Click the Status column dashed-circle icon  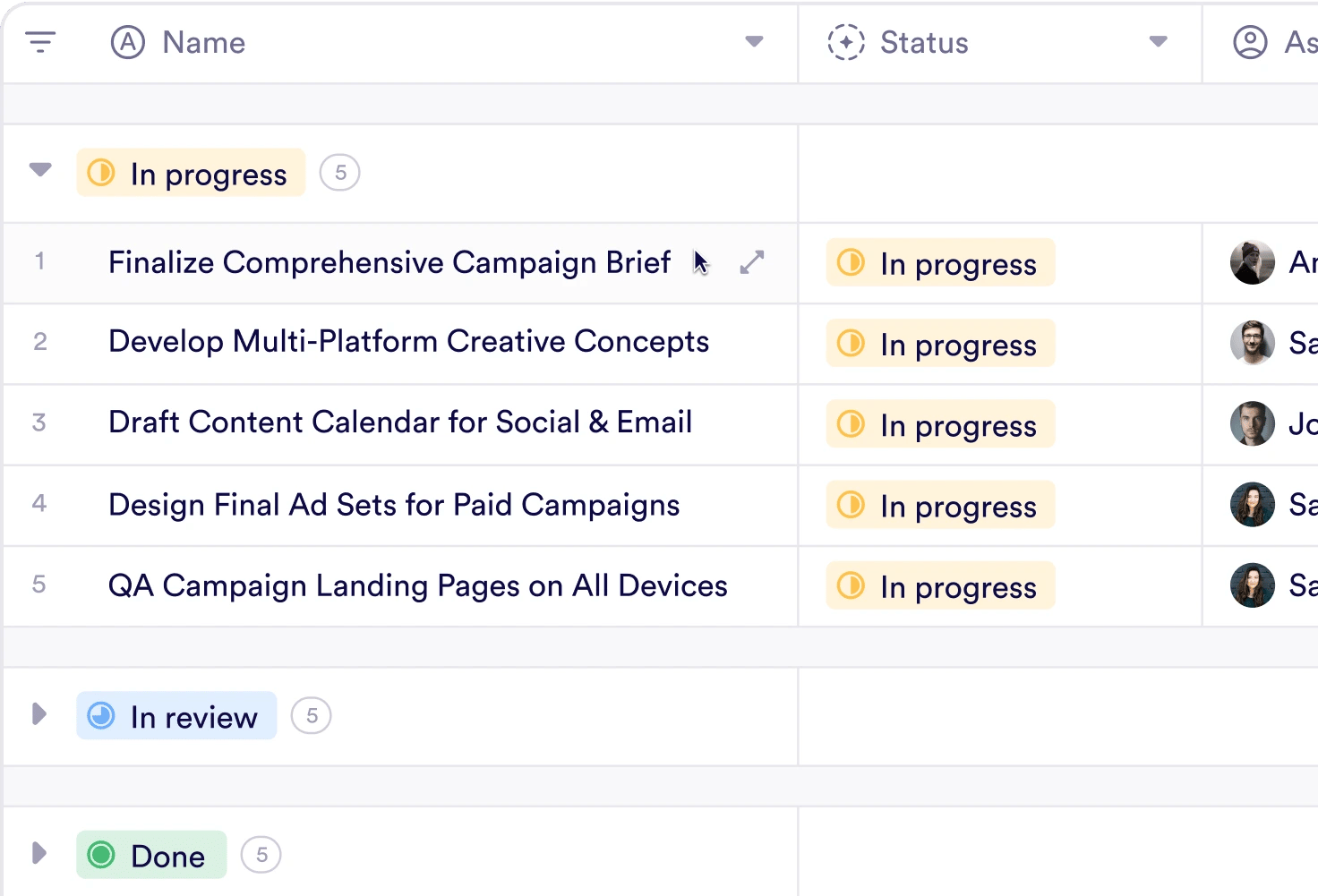click(845, 42)
